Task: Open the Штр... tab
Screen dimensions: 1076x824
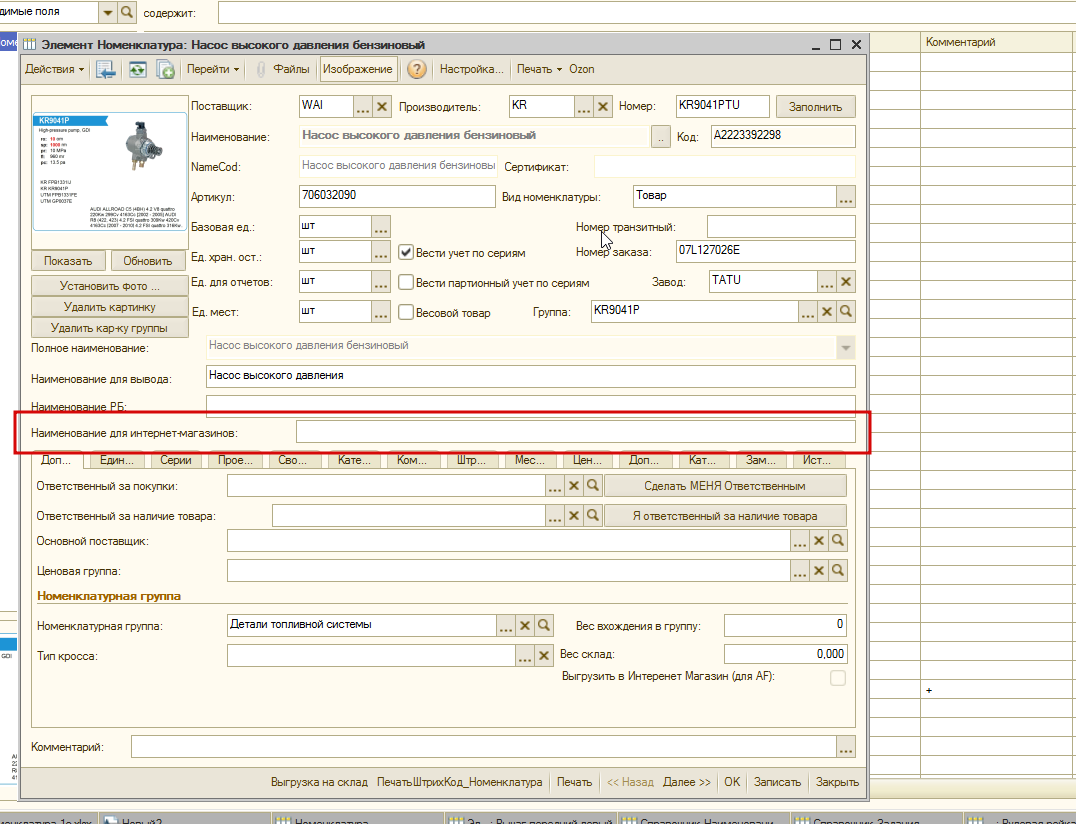Action: coord(471,460)
